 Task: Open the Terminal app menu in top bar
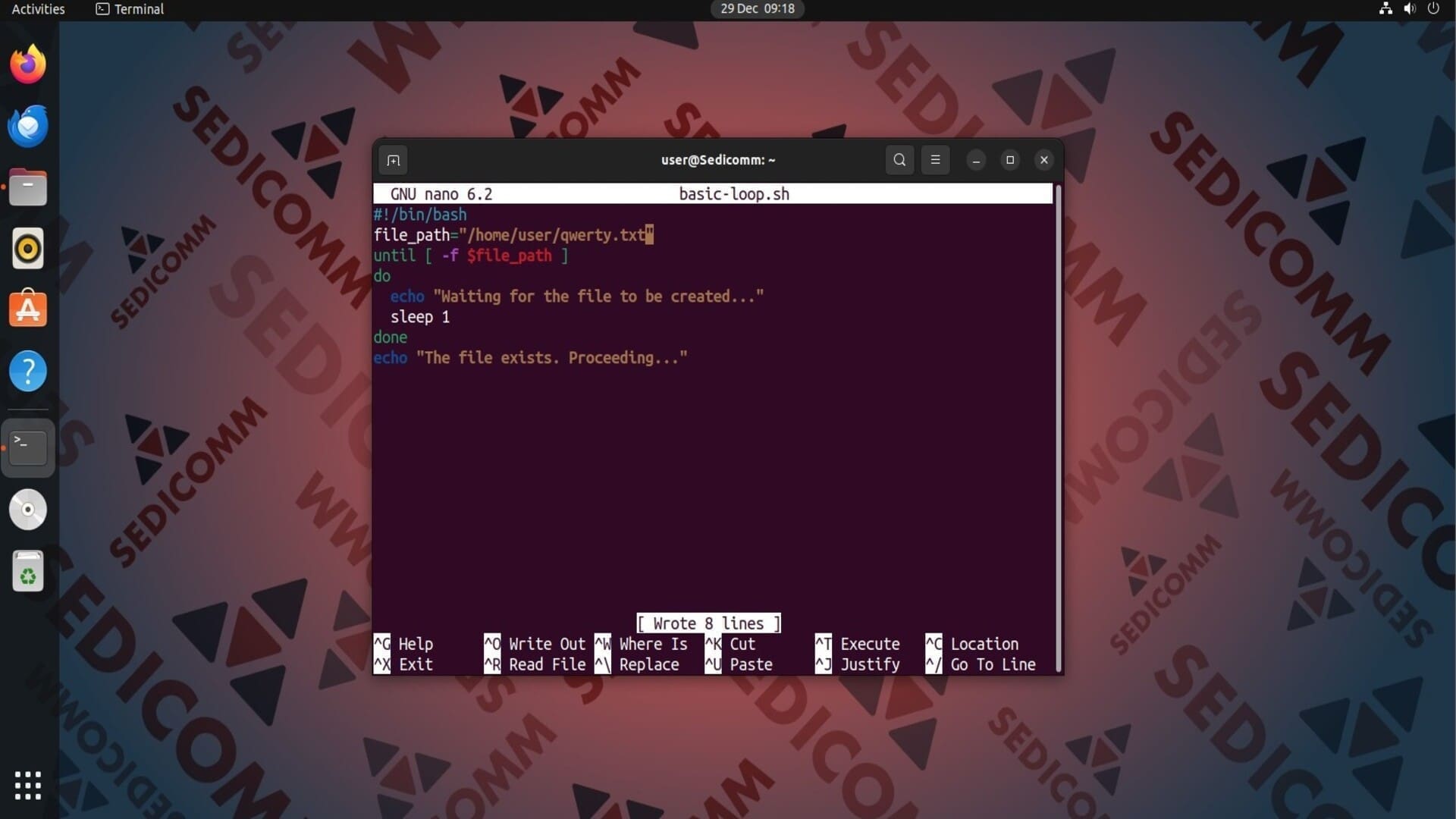click(130, 9)
